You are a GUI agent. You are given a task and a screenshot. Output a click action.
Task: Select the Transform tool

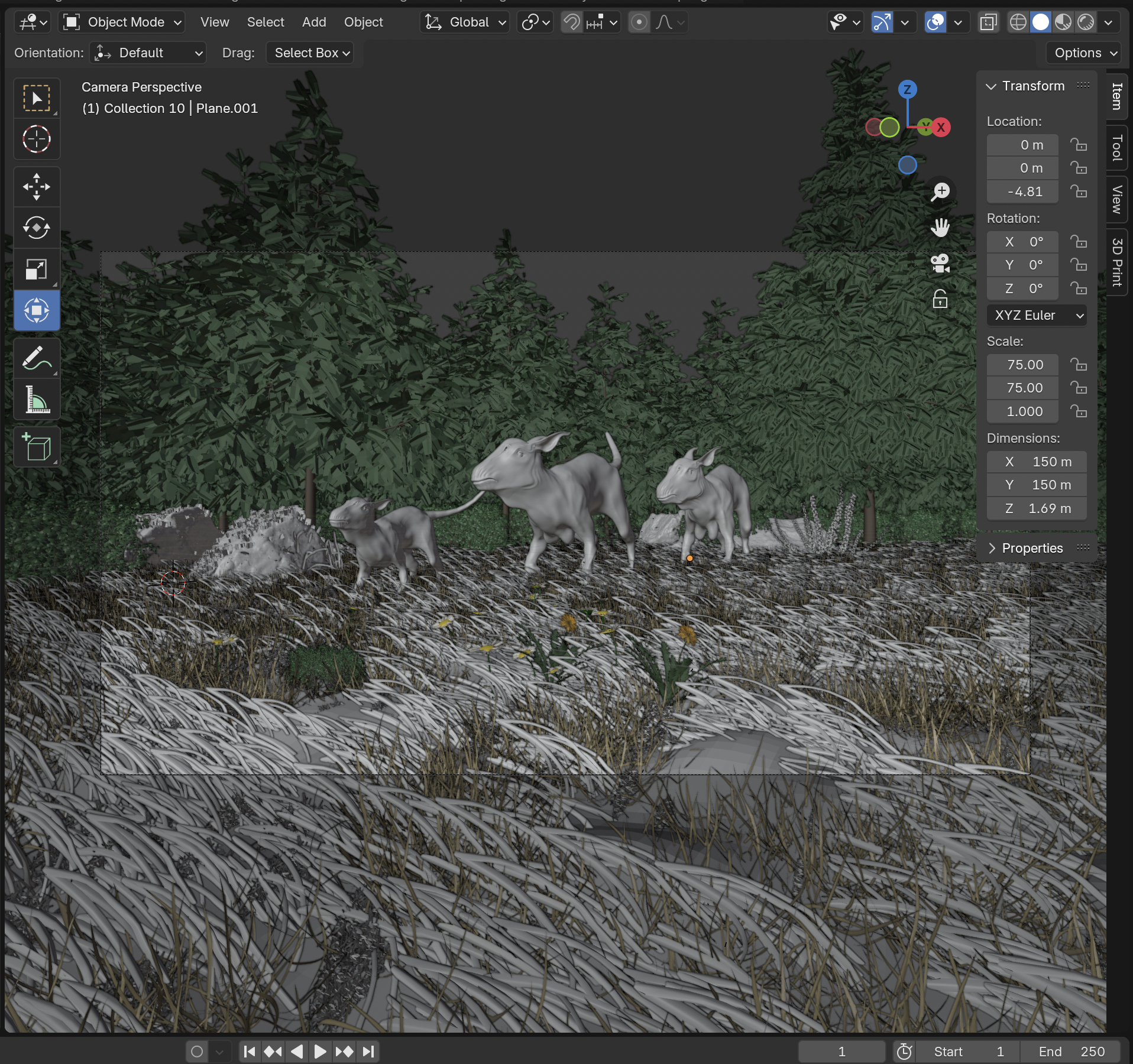click(x=37, y=310)
